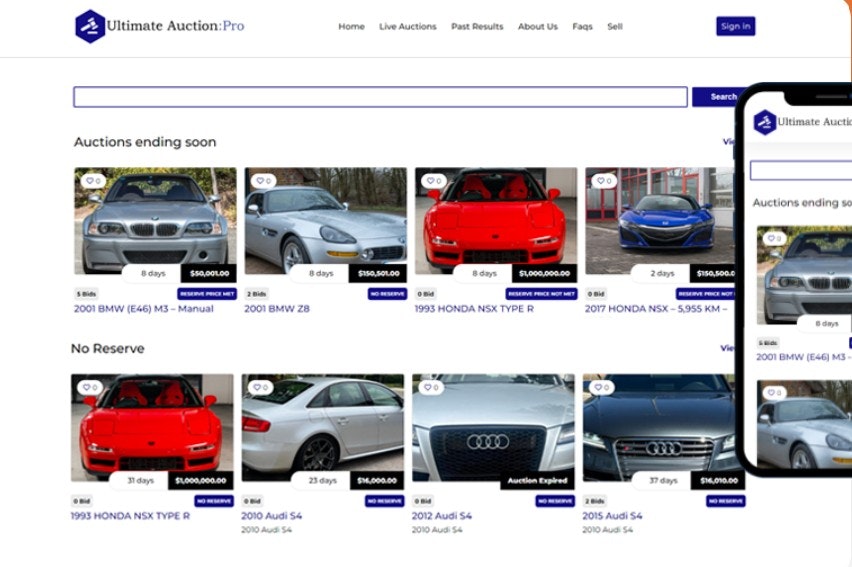Viewport: 852px width, 567px height.
Task: Click the Ultimate Auction Pro gavel logo in the website header
Action: [x=90, y=26]
